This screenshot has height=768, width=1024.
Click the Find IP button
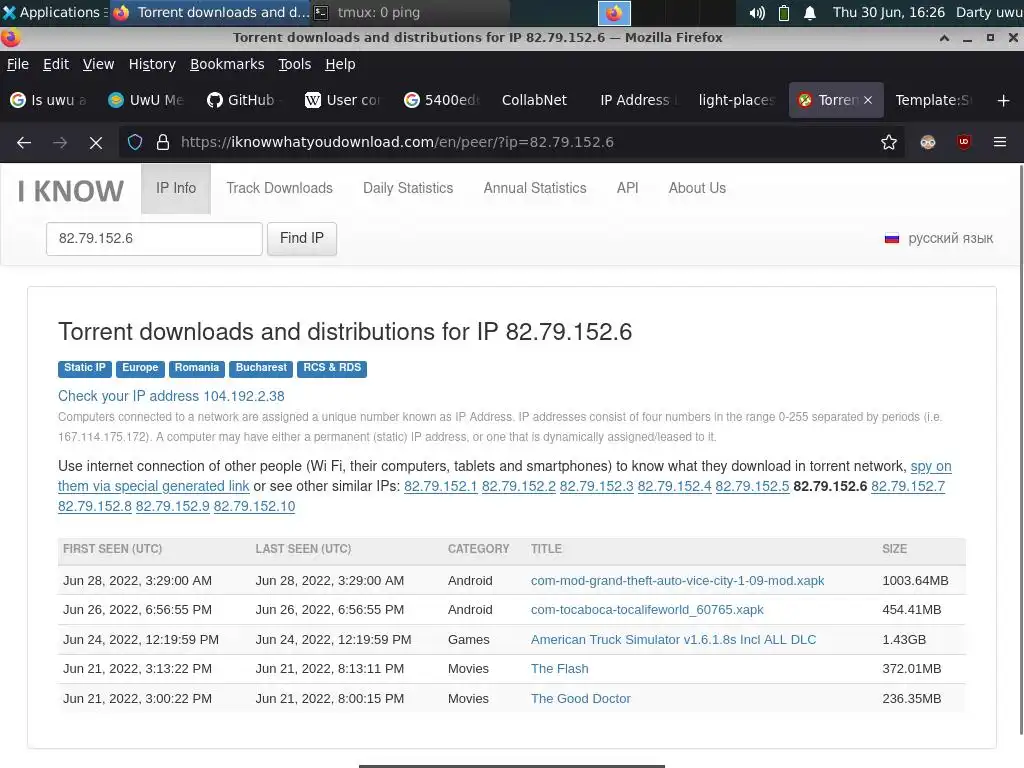(x=302, y=238)
